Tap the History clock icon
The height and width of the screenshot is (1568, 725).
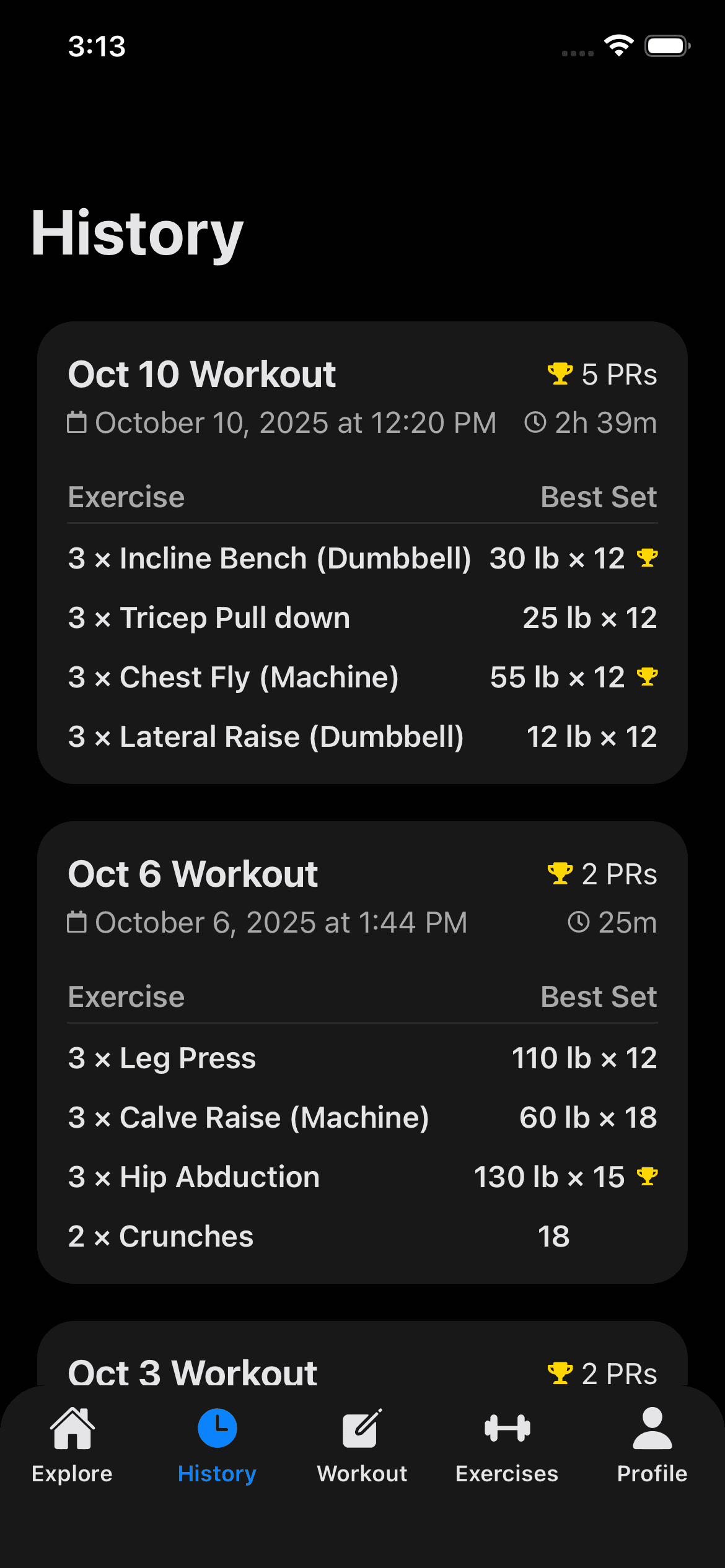(217, 1428)
